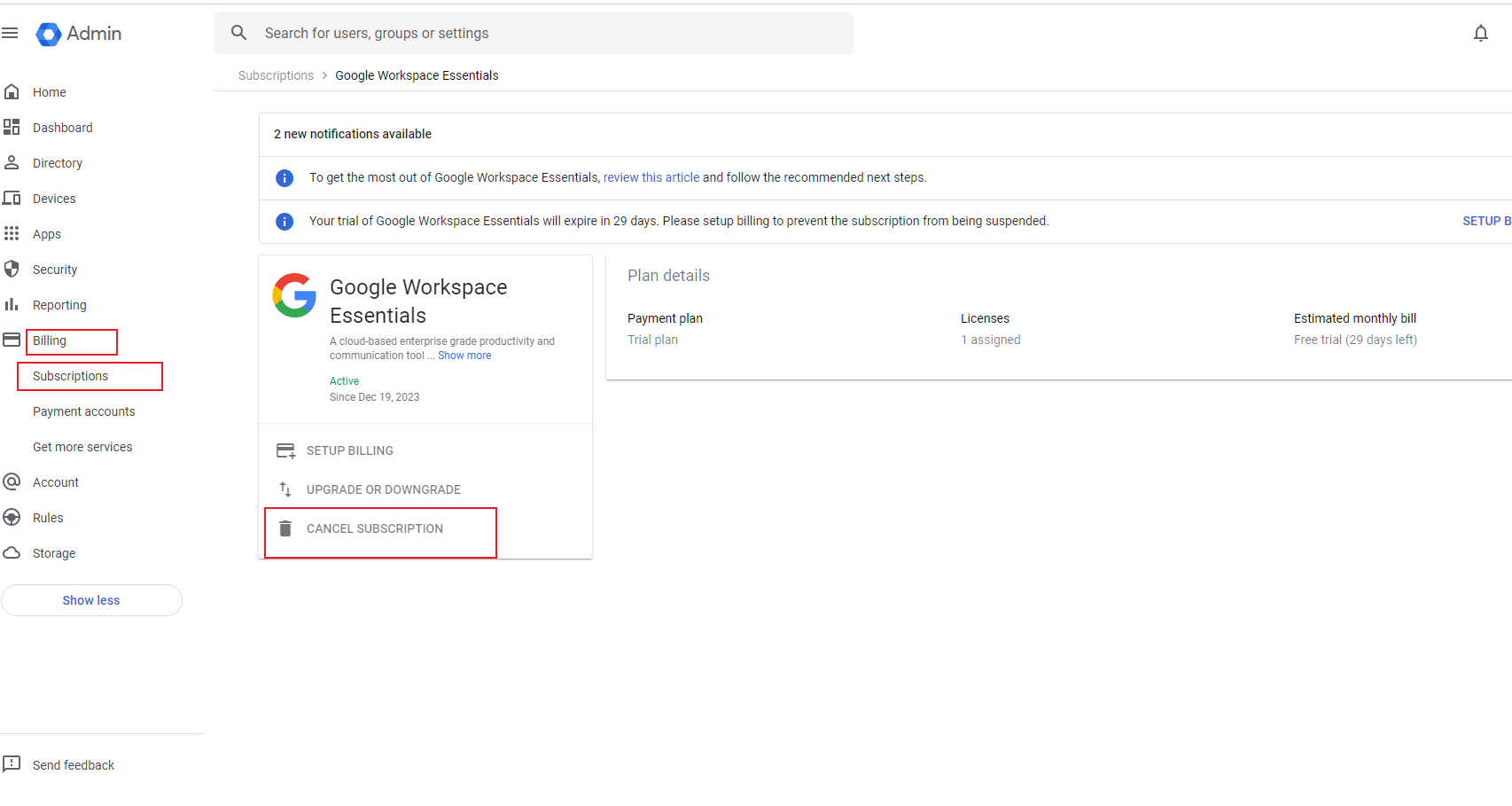Open the 'review this article' link

651,177
